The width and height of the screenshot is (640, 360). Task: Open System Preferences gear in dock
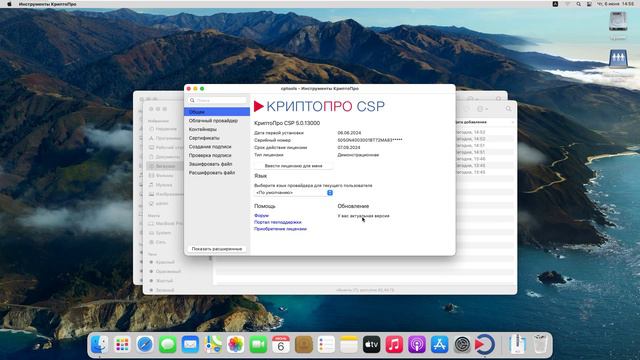click(462, 345)
